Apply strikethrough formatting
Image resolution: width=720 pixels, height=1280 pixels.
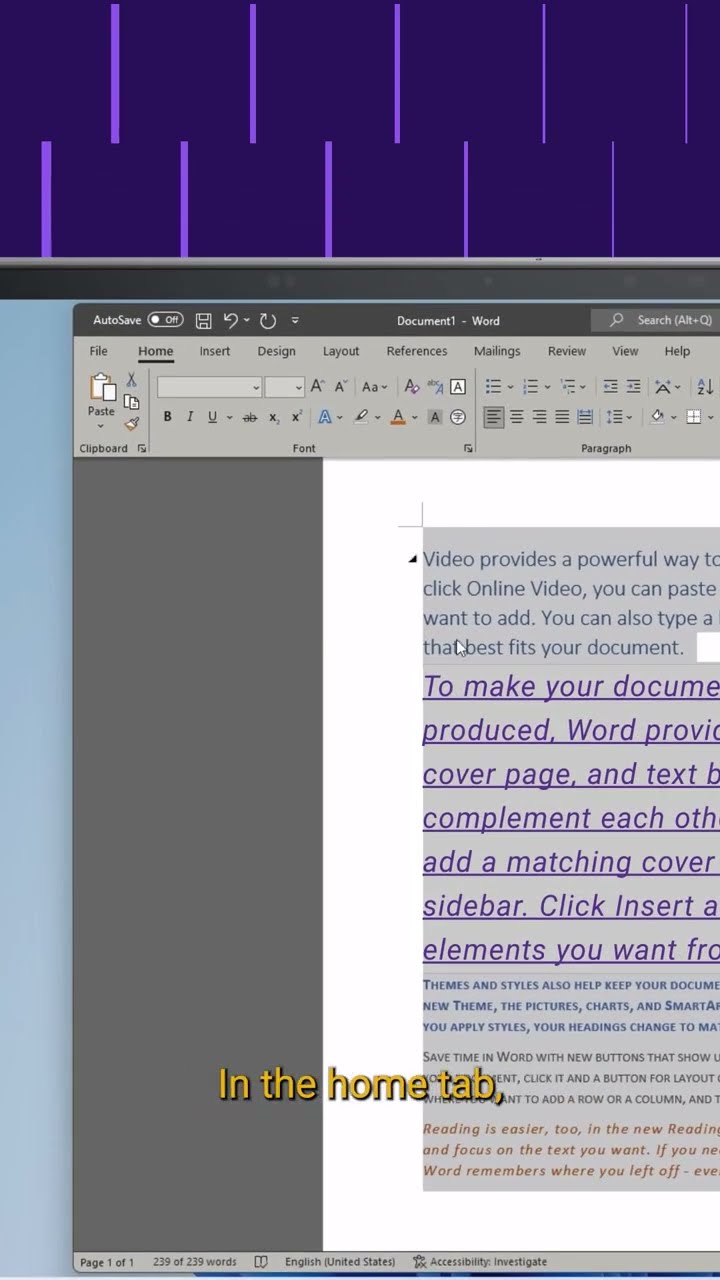(250, 418)
